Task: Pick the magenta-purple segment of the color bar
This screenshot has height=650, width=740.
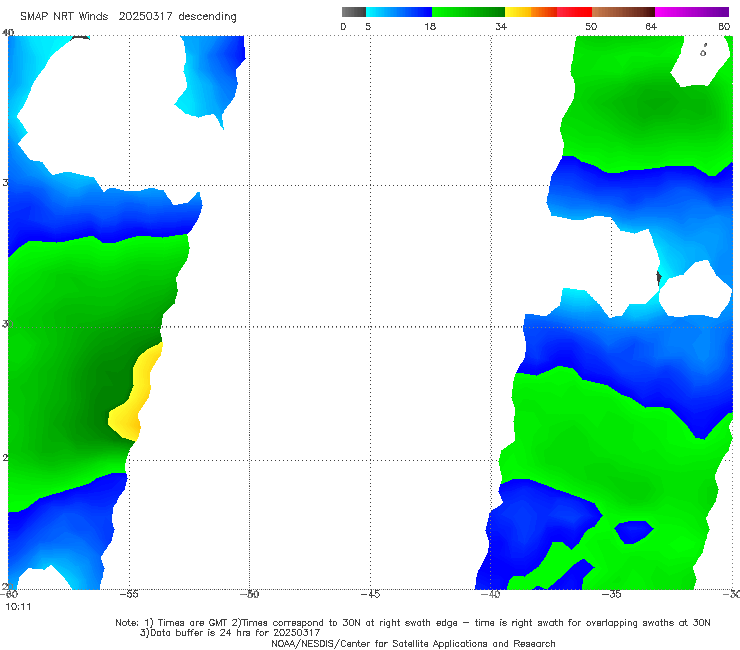Action: coord(692,12)
